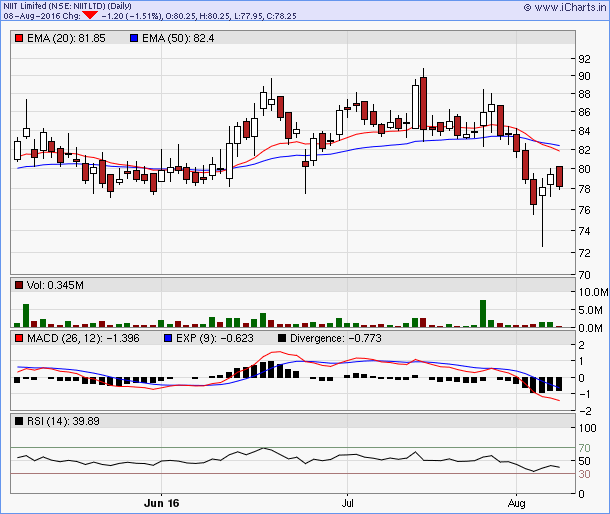Click the black RSI (14) legend swatch
610x514 pixels.
point(19,421)
